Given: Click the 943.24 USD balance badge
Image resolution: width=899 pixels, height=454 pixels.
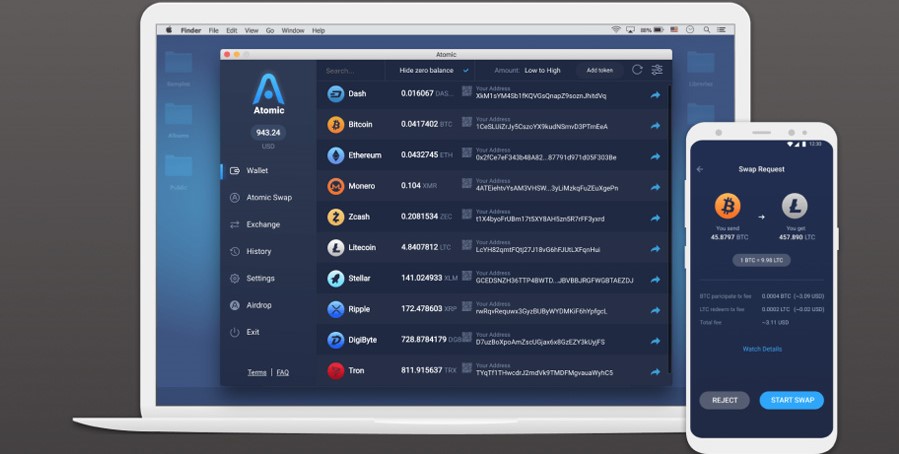Looking at the screenshot, I should 268,132.
